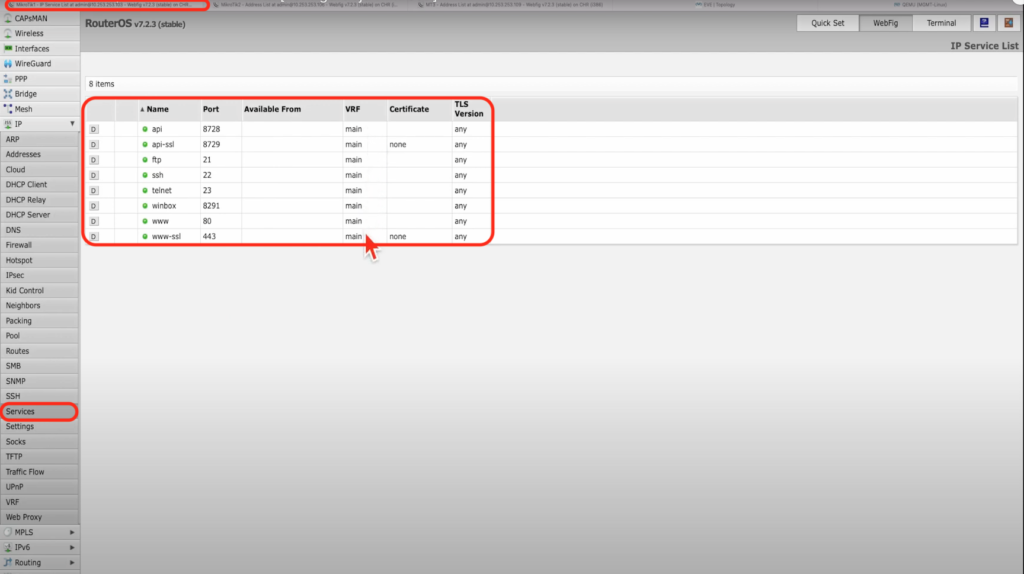Screen dimensions: 1024x574
Task: Open the DHCP Server menu item
Action: 28,215
